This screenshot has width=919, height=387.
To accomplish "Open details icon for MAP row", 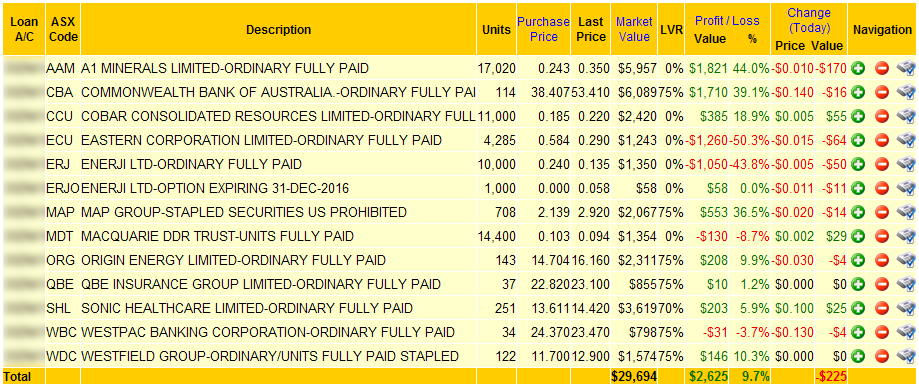I will click(906, 212).
